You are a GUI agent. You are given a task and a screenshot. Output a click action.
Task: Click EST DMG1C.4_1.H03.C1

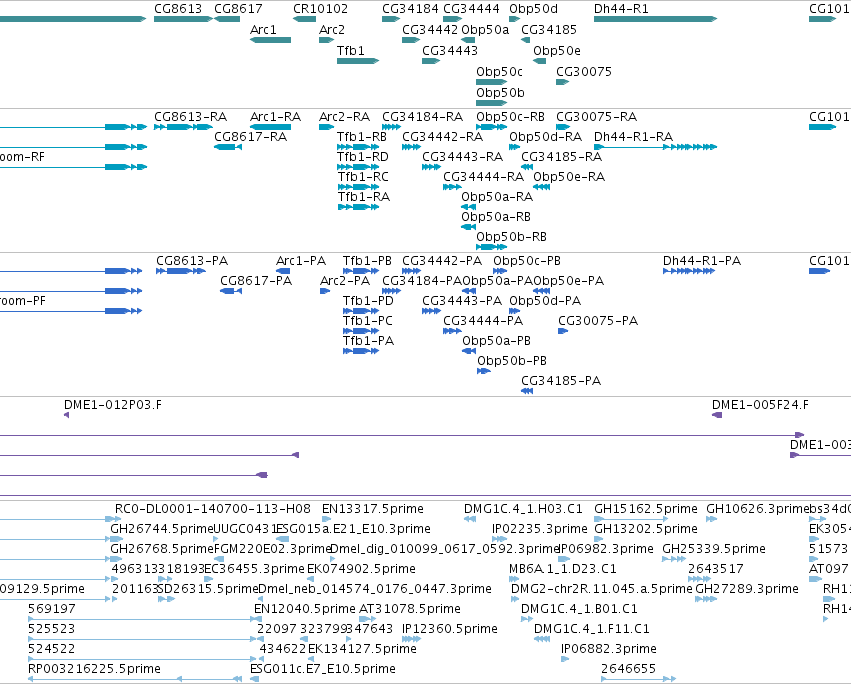(x=523, y=510)
